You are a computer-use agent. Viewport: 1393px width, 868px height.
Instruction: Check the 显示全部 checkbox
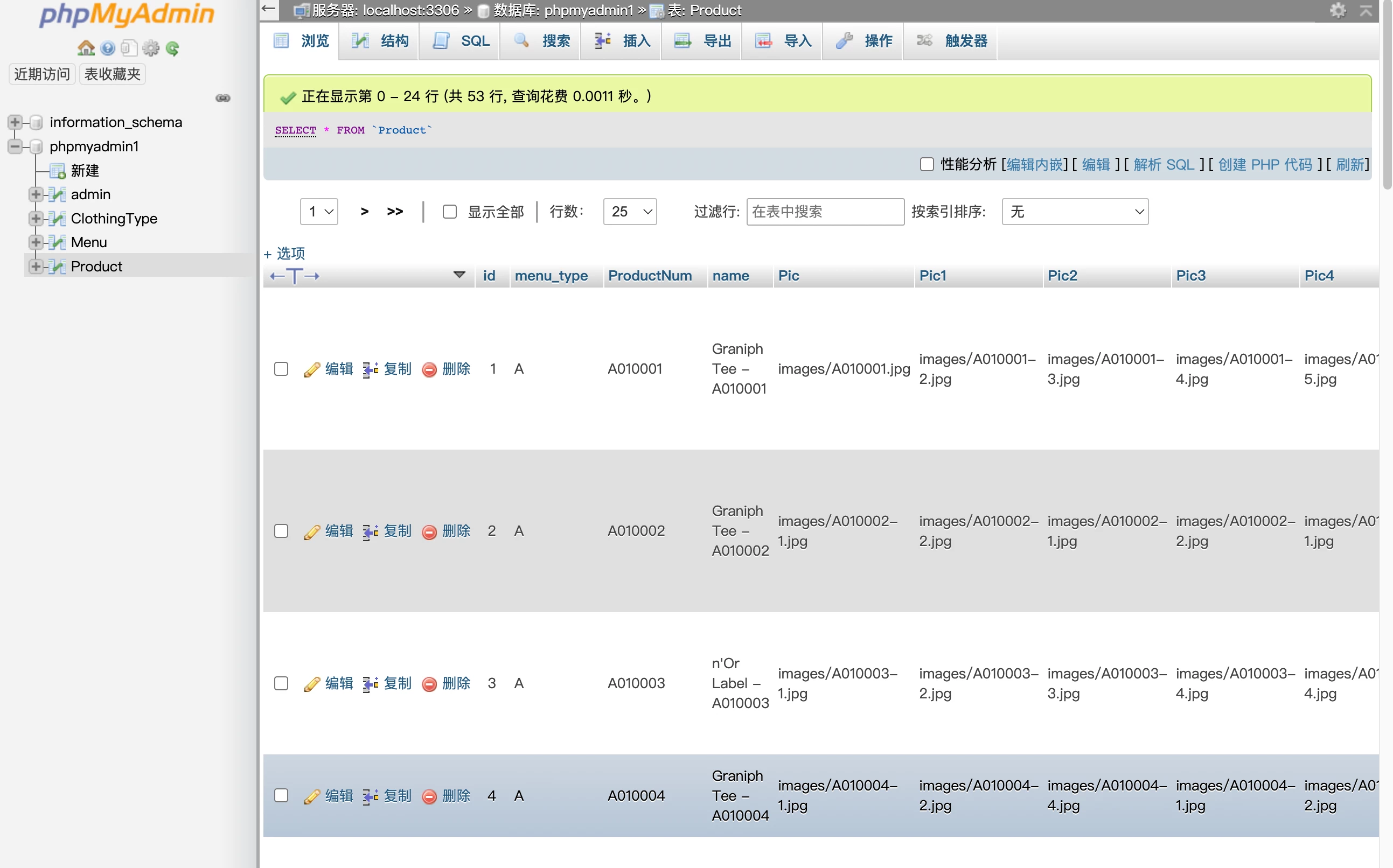point(450,212)
